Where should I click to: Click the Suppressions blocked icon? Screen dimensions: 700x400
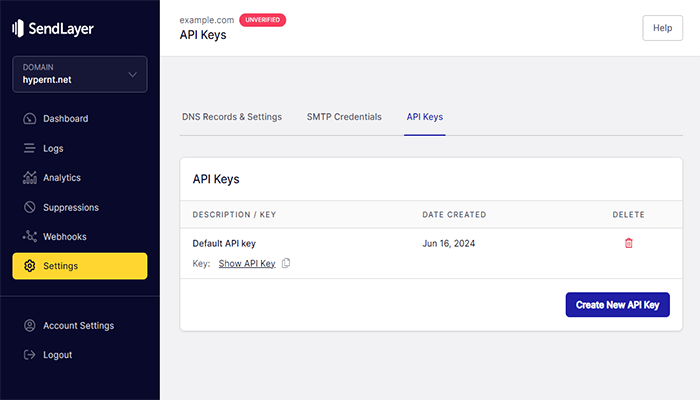29,207
